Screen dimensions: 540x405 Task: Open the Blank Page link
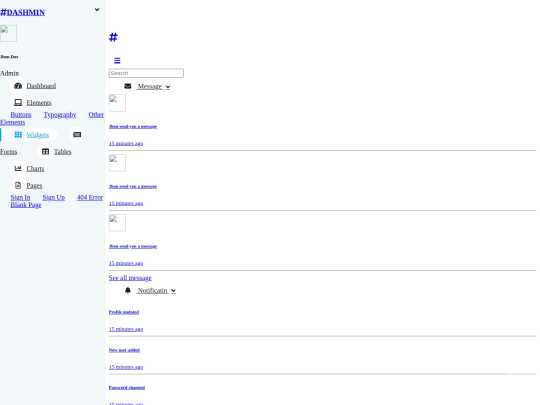tap(26, 205)
